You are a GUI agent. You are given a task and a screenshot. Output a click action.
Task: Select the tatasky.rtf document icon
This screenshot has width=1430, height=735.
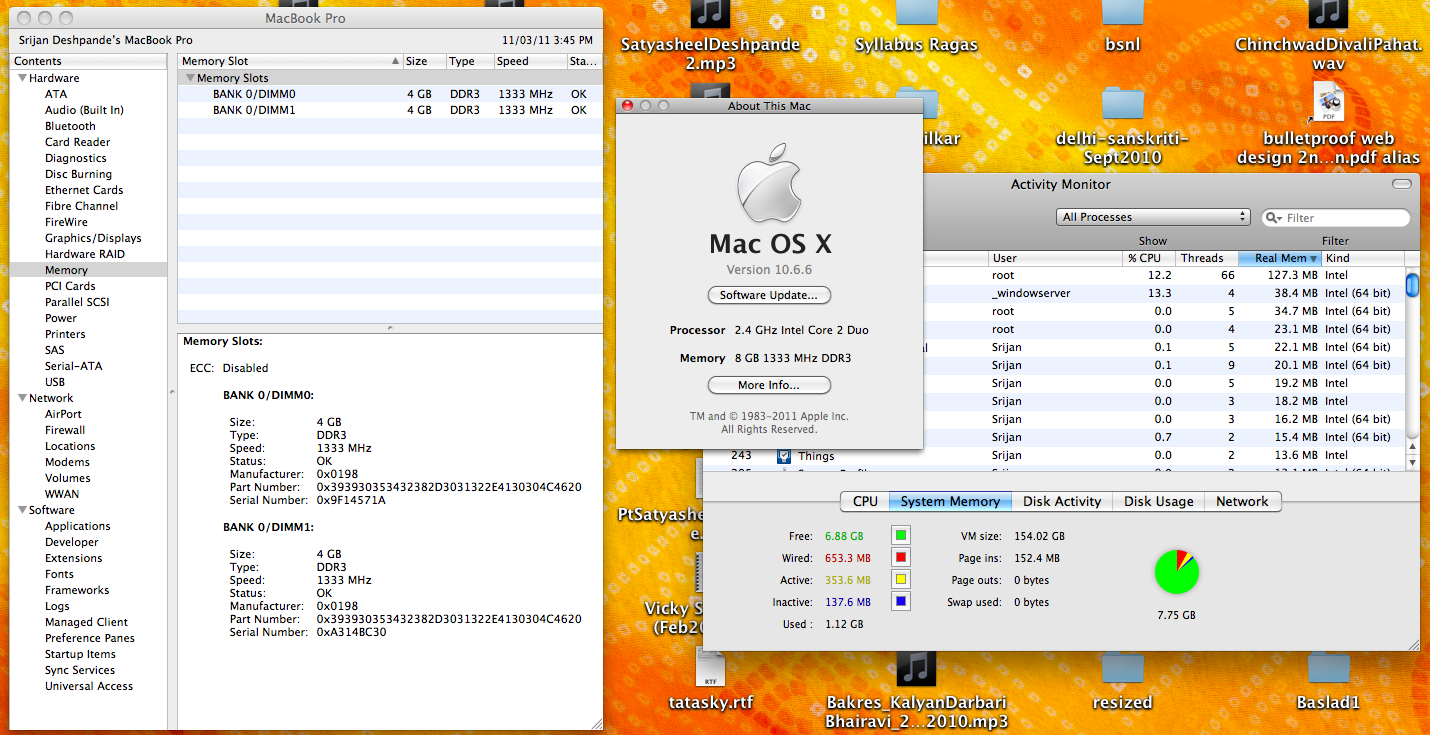tap(710, 666)
